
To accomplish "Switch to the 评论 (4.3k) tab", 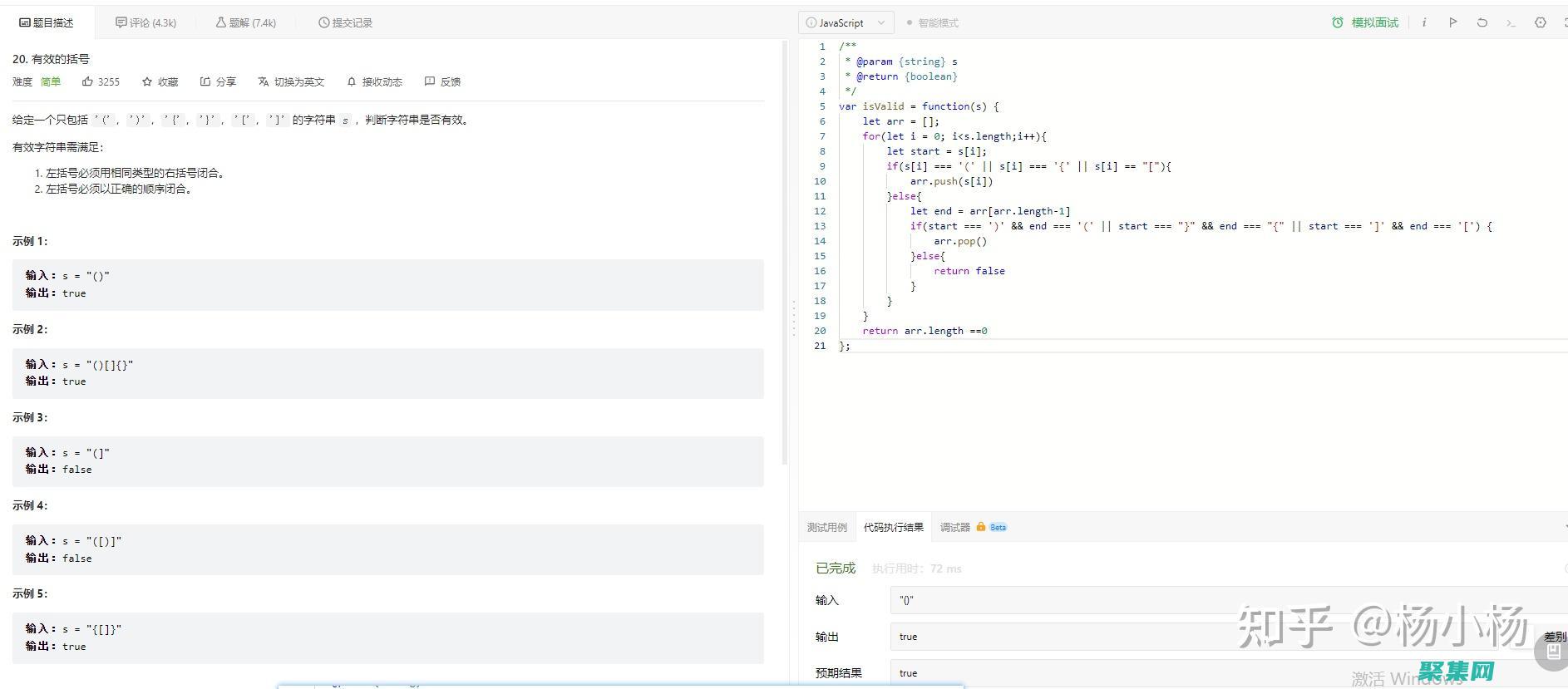I will (145, 22).
